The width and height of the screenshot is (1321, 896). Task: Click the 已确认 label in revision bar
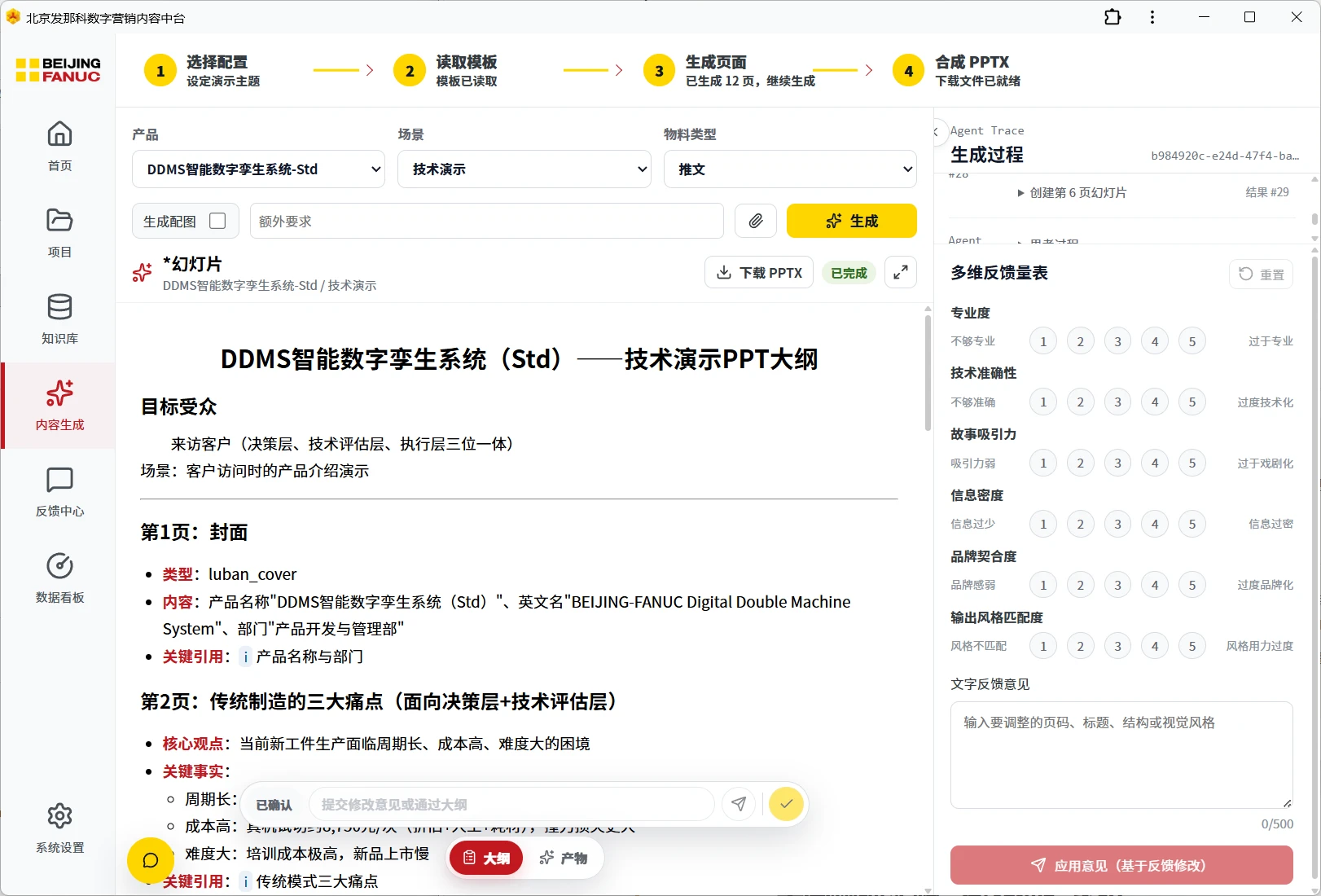tap(274, 805)
